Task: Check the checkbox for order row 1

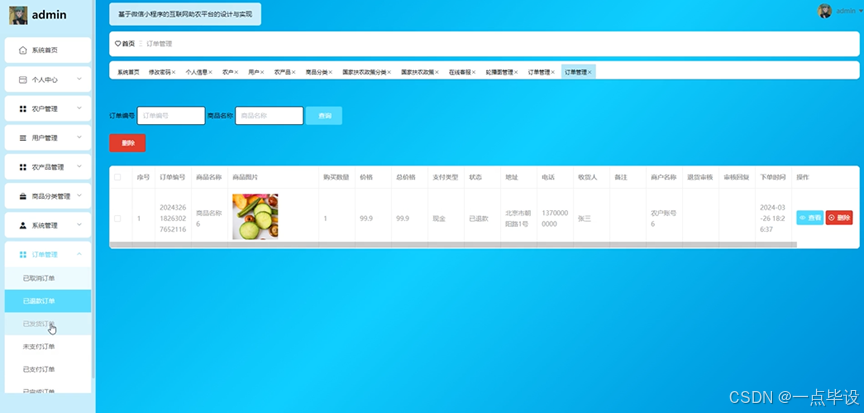Action: pyautogui.click(x=117, y=219)
